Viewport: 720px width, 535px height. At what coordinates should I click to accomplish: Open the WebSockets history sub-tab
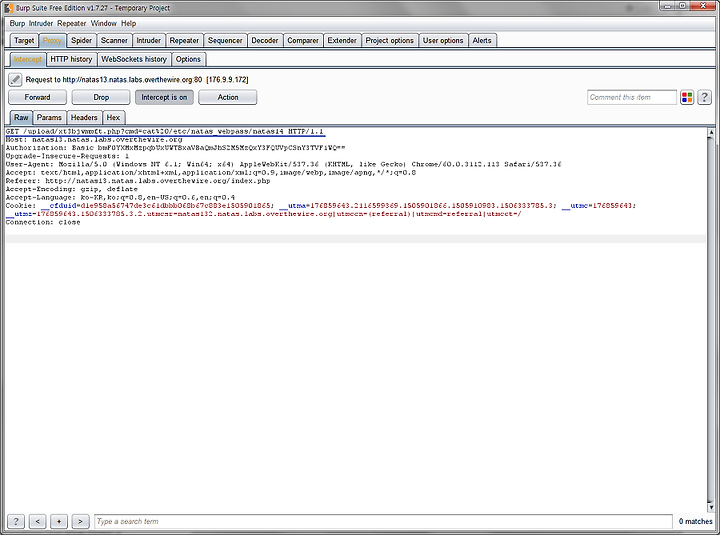point(134,59)
